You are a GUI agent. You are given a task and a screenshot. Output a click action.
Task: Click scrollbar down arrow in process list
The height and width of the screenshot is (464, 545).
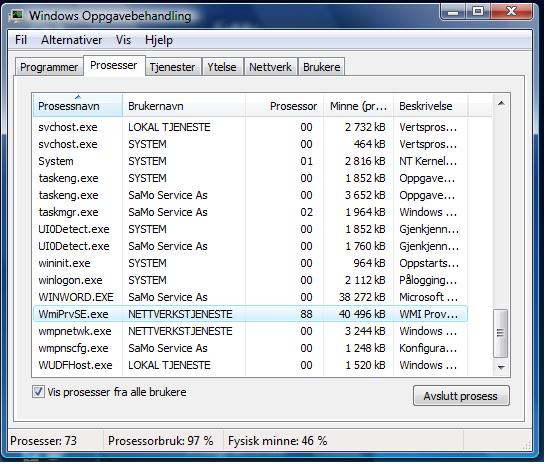click(501, 367)
